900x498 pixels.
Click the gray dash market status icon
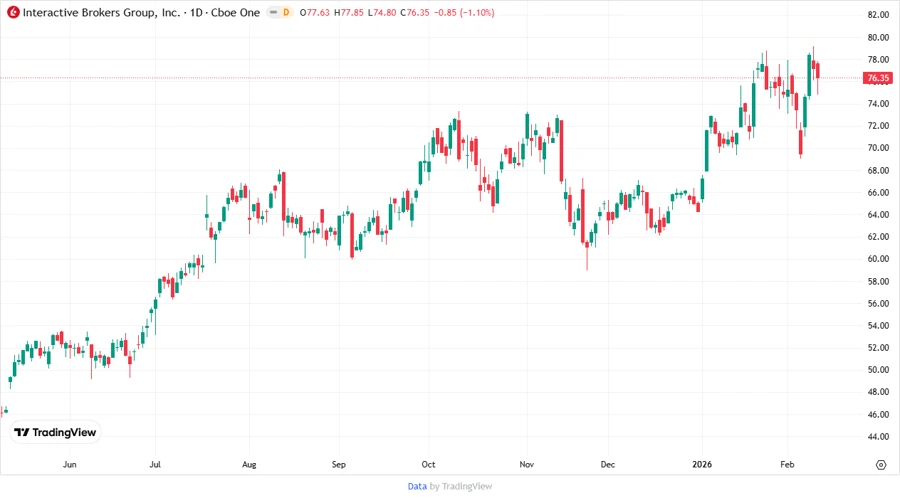pyautogui.click(x=273, y=13)
